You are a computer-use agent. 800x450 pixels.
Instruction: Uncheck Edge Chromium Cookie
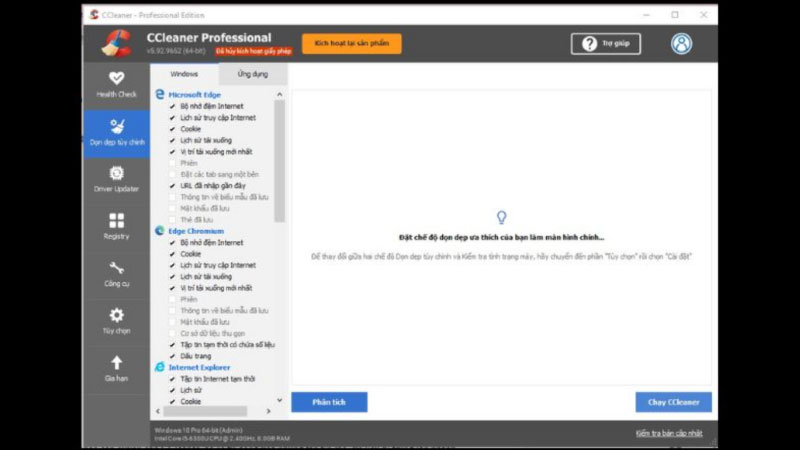tap(172, 254)
